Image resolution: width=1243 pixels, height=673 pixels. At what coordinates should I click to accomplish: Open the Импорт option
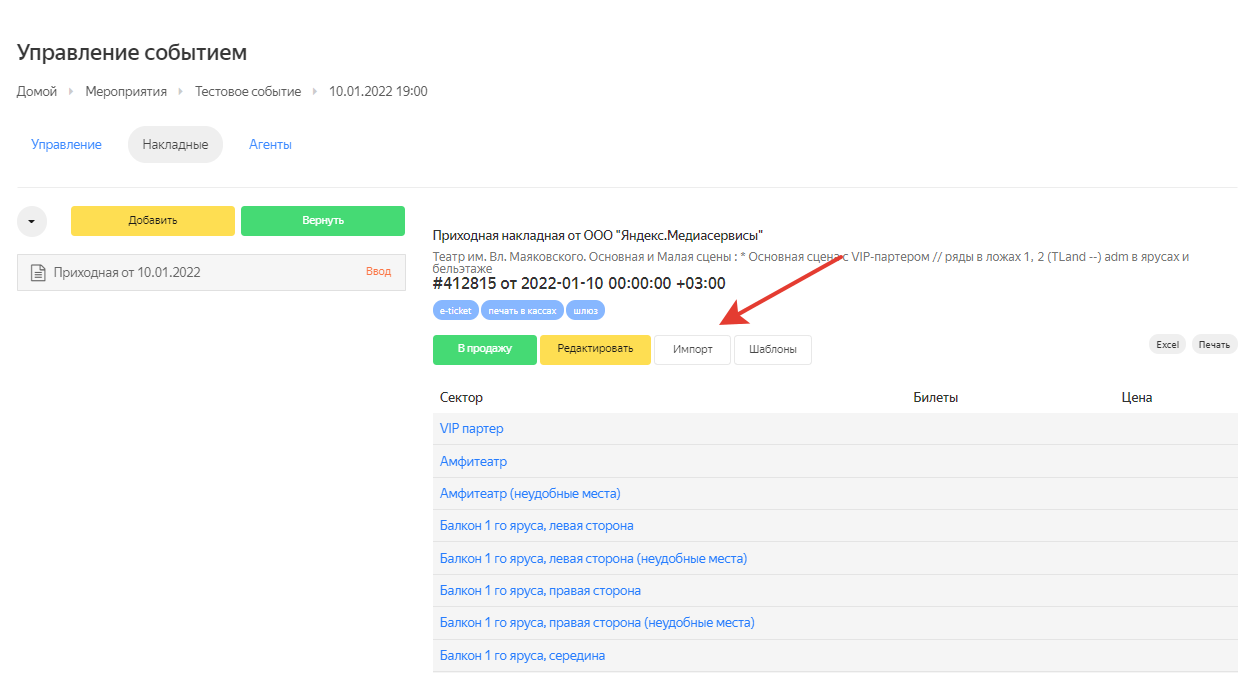click(x=692, y=350)
